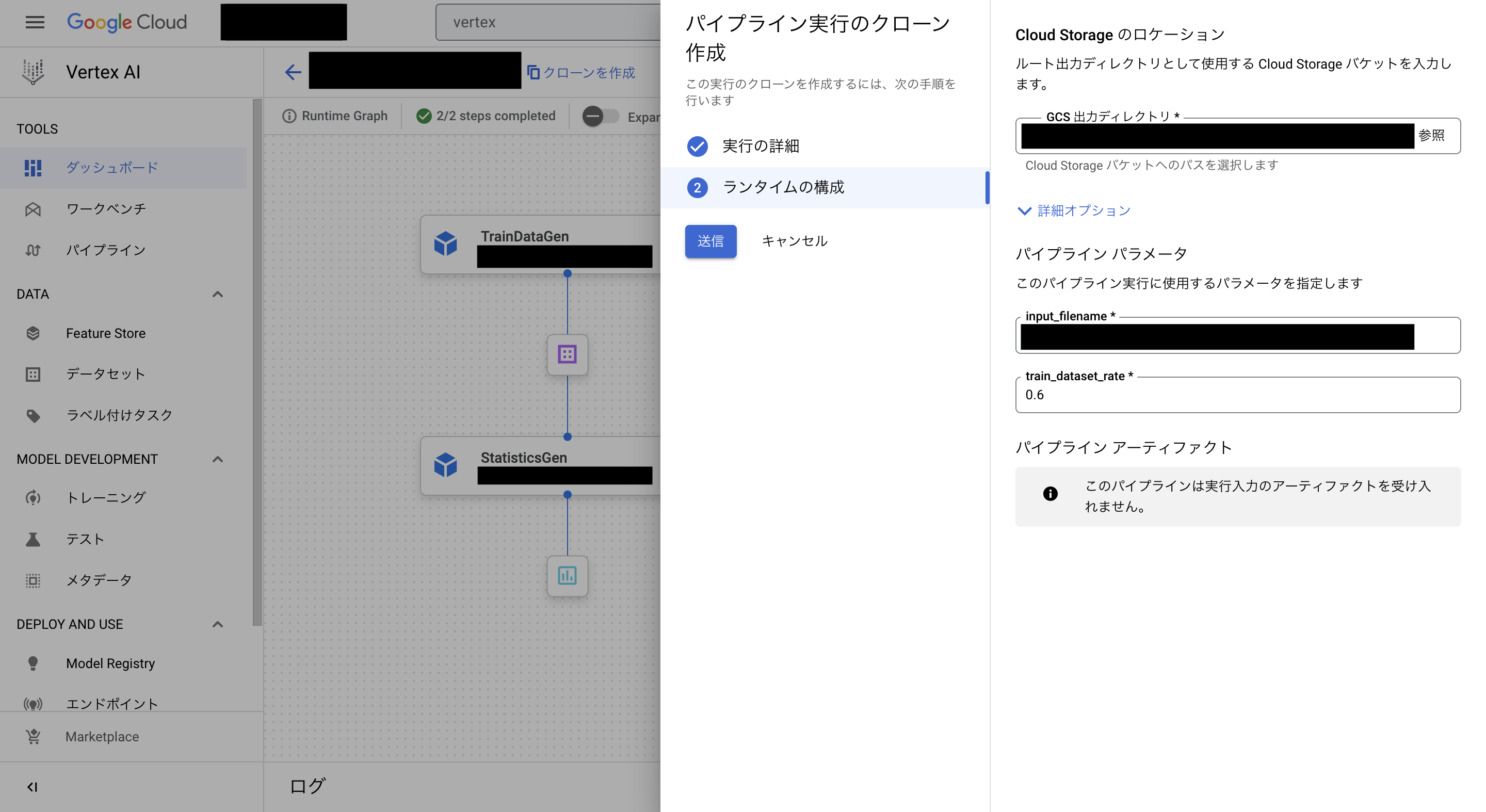Click the TrainDataGen node title
Screen dimensions: 1486x812
525,236
